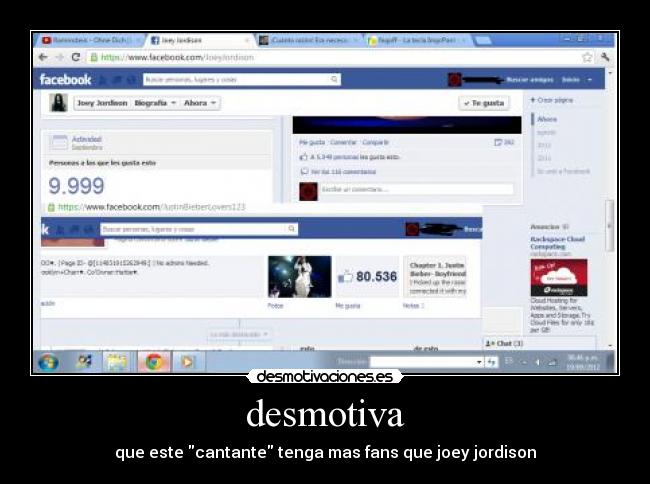Open the second pinned taskbar program
Image resolution: width=650 pixels, height=484 pixels.
84,362
